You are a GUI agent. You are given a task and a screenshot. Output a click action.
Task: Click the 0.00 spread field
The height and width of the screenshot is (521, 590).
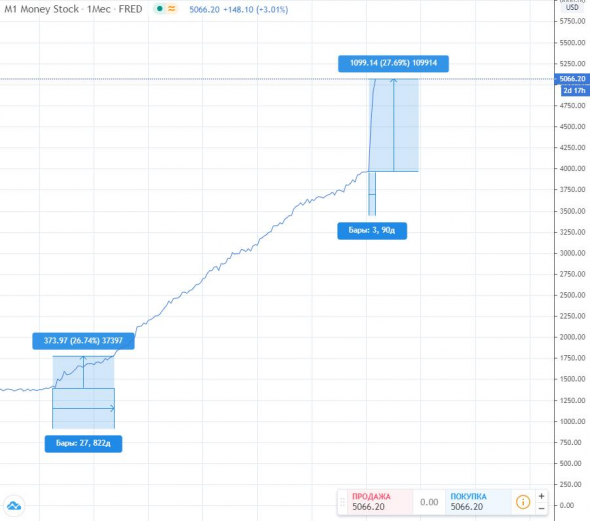(429, 502)
